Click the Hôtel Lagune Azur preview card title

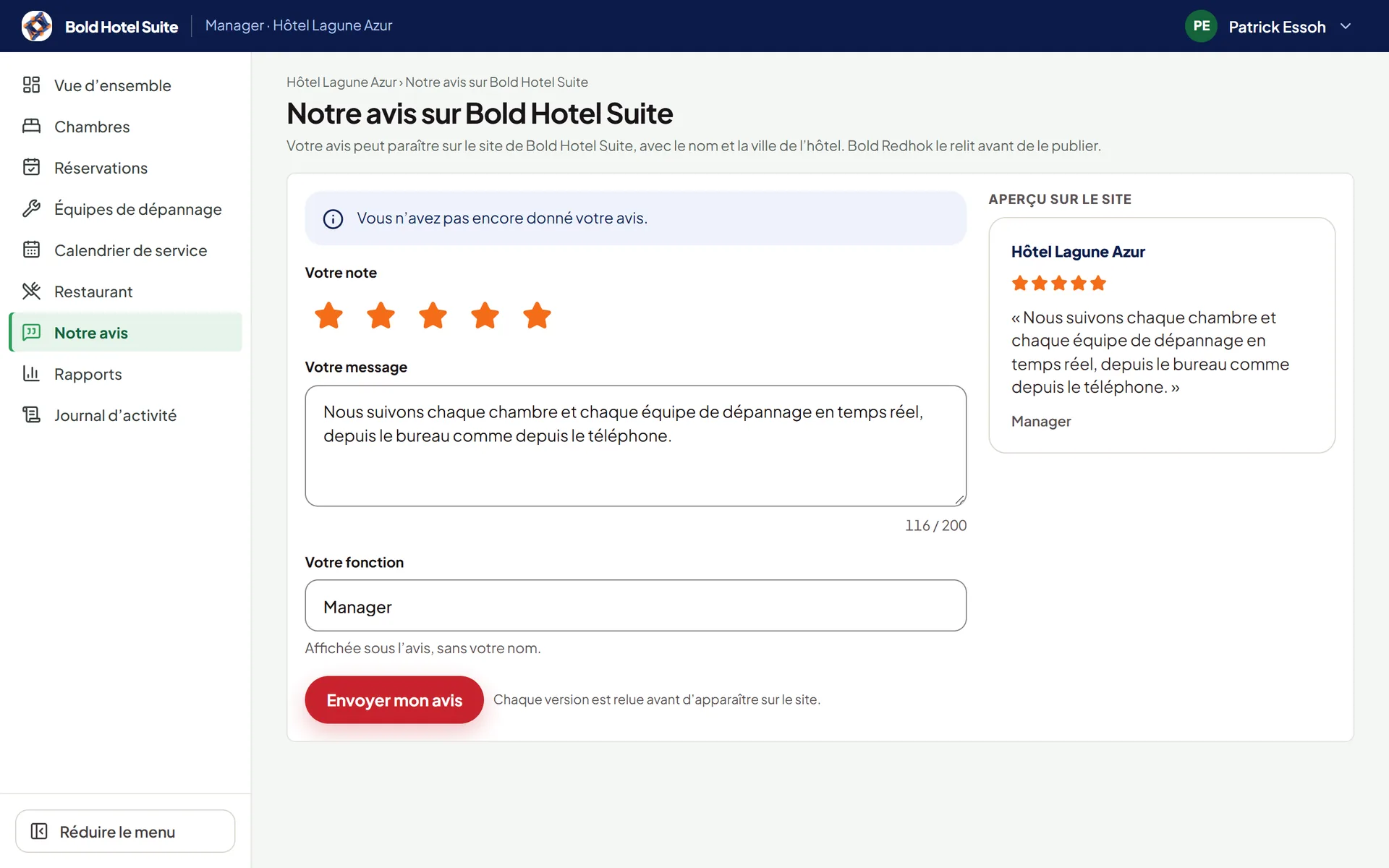pos(1078,252)
